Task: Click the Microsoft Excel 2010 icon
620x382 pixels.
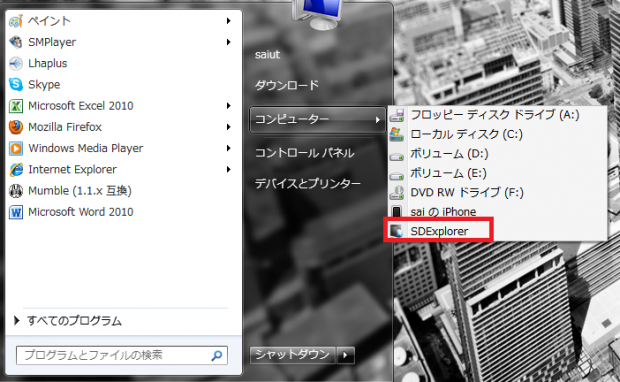Action: (x=16, y=106)
